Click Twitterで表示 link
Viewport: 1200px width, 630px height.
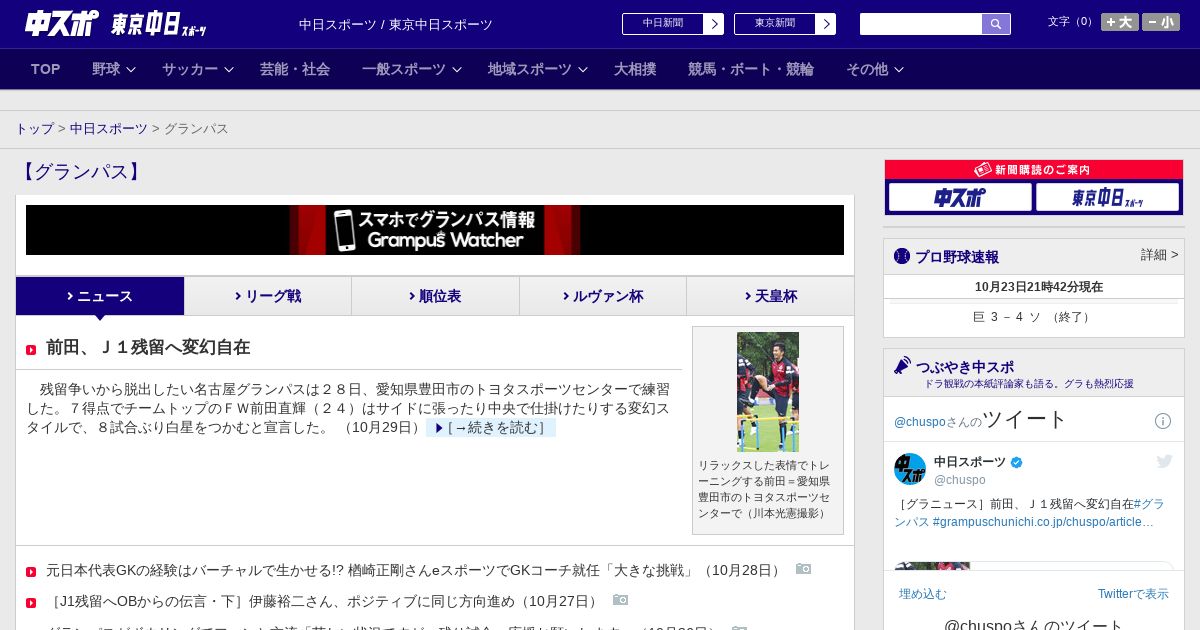[1133, 594]
